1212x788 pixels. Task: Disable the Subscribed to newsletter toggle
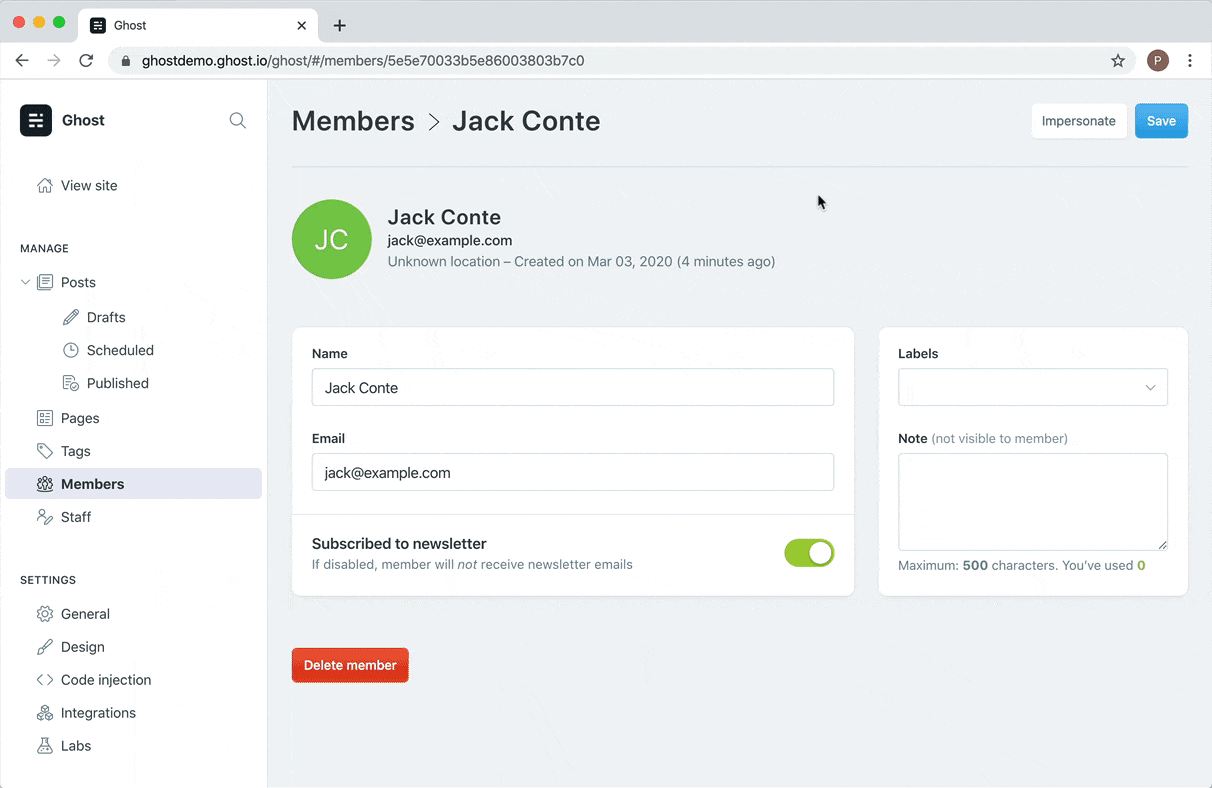tap(809, 553)
